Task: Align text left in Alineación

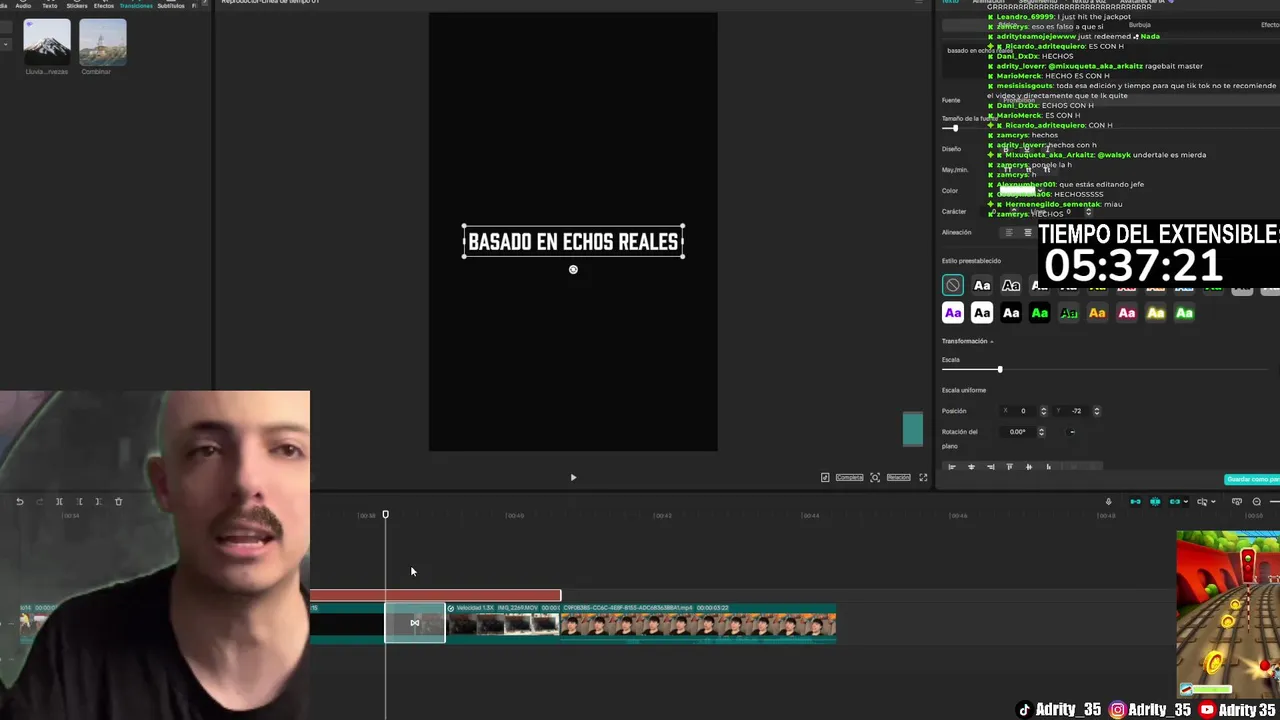Action: click(x=1008, y=232)
